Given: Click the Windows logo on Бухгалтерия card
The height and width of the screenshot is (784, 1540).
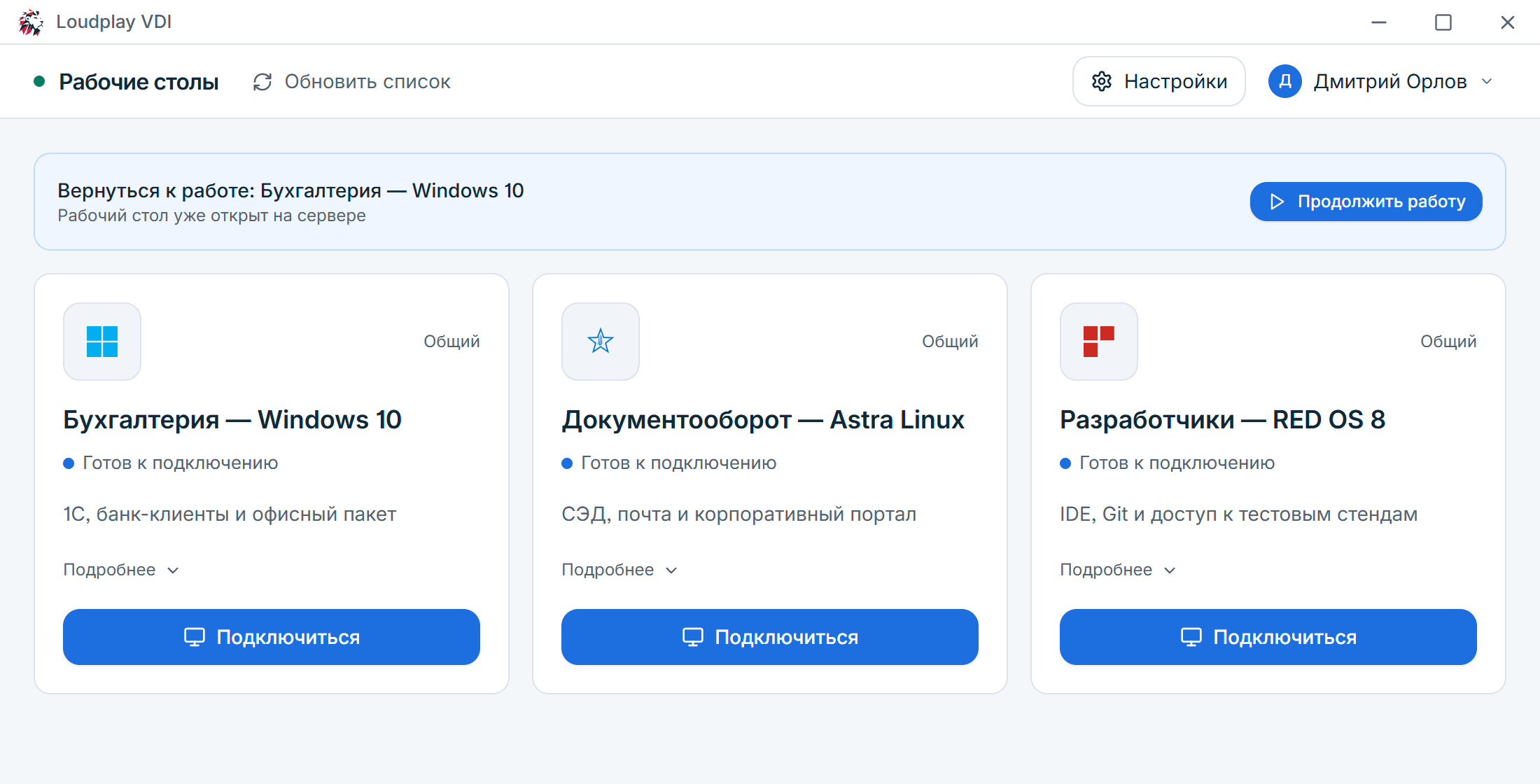Looking at the screenshot, I should pyautogui.click(x=102, y=342).
